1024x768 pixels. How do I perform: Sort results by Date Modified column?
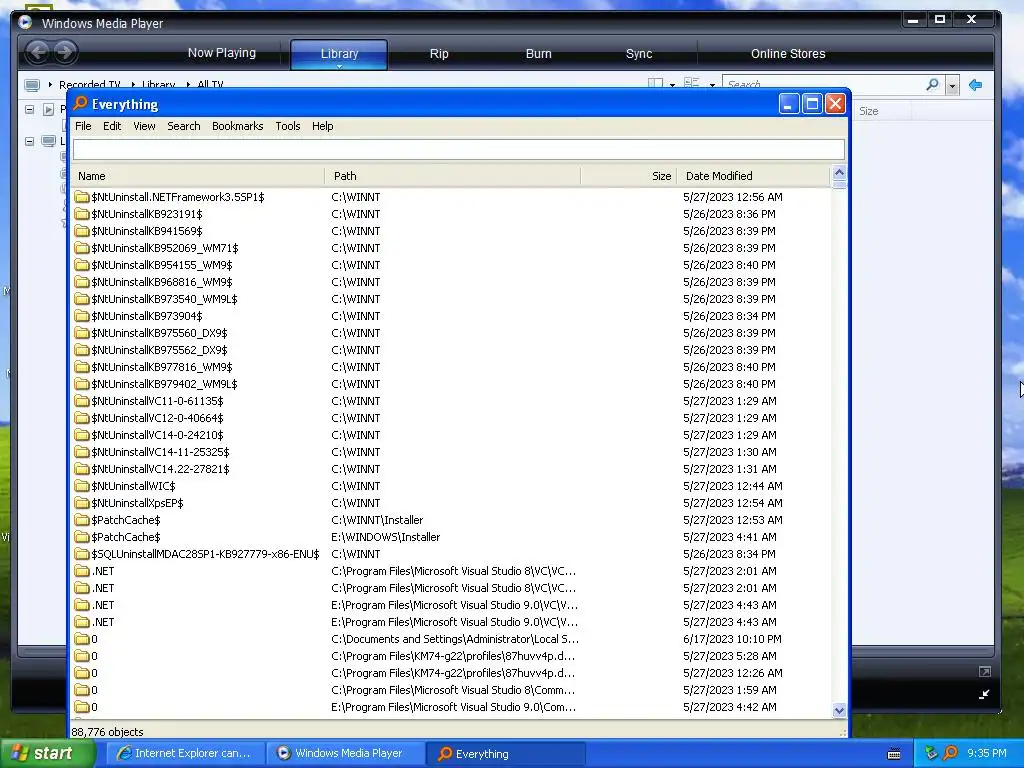tap(753, 176)
